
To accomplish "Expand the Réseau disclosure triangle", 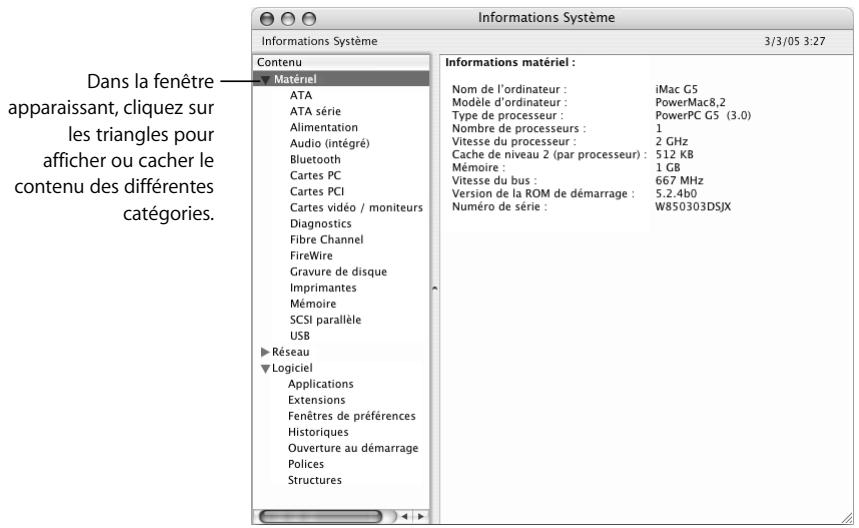I will click(265, 352).
